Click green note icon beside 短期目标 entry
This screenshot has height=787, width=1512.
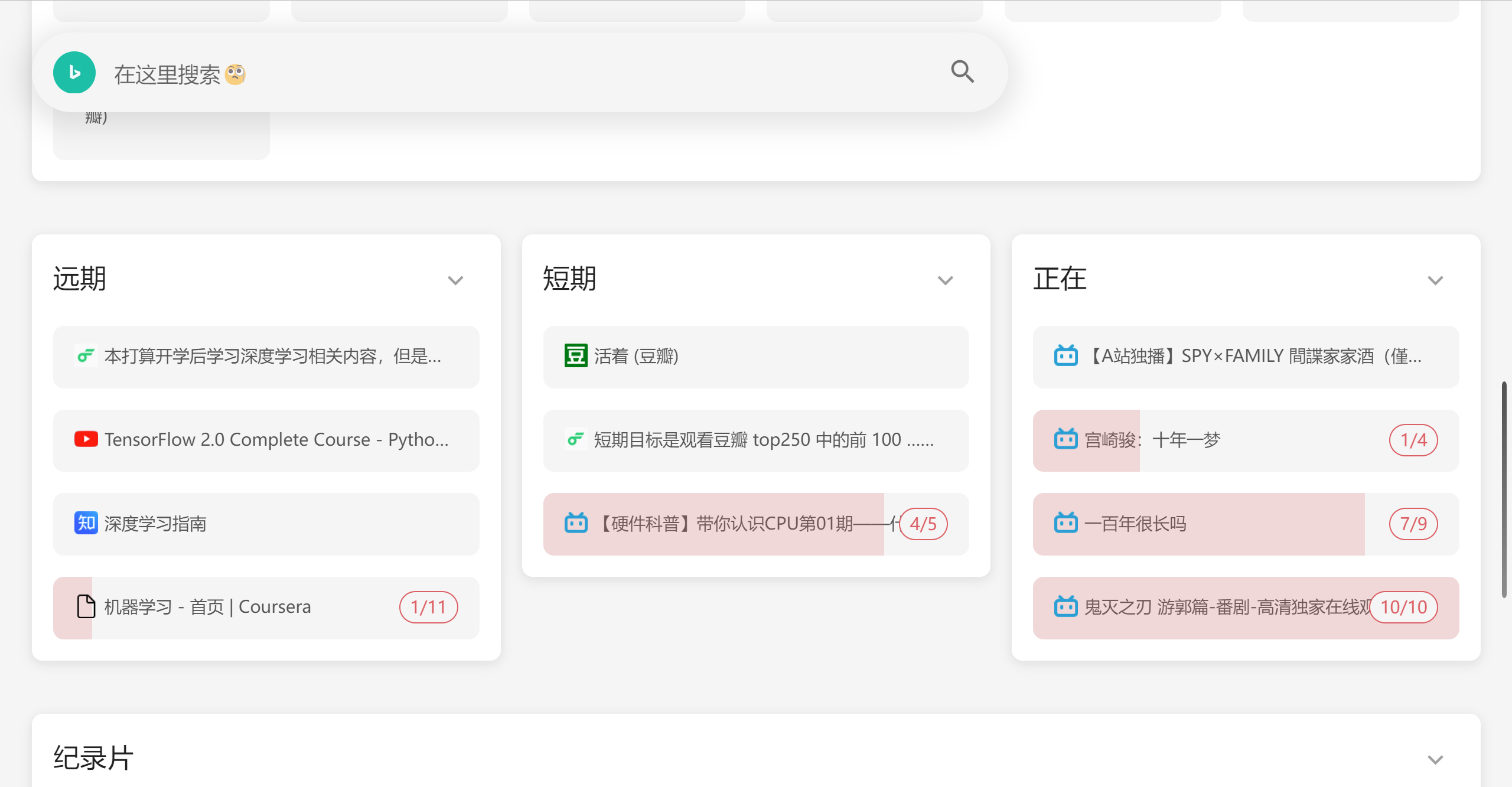[576, 439]
